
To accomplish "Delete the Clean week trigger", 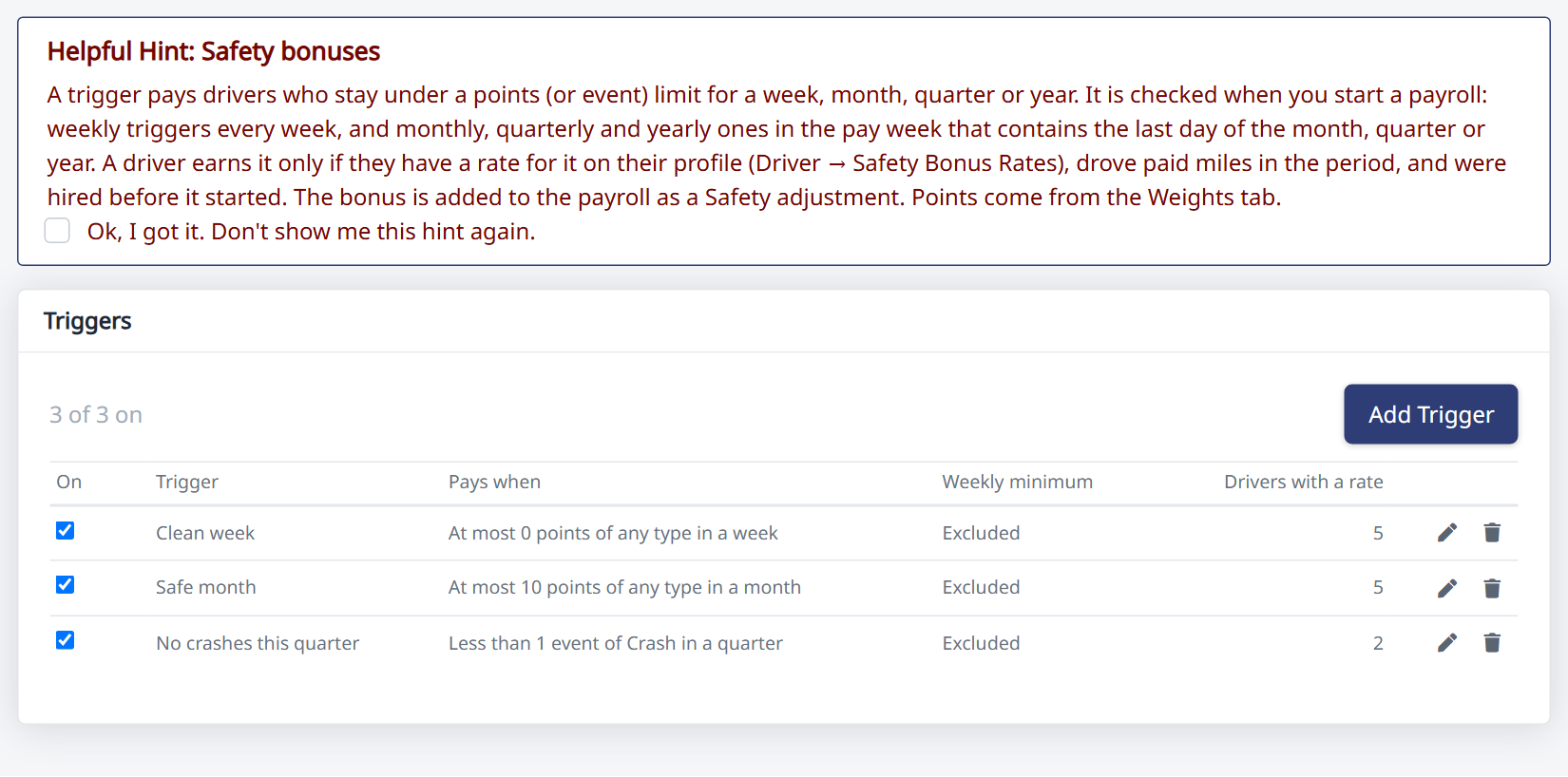I will pos(1492,533).
